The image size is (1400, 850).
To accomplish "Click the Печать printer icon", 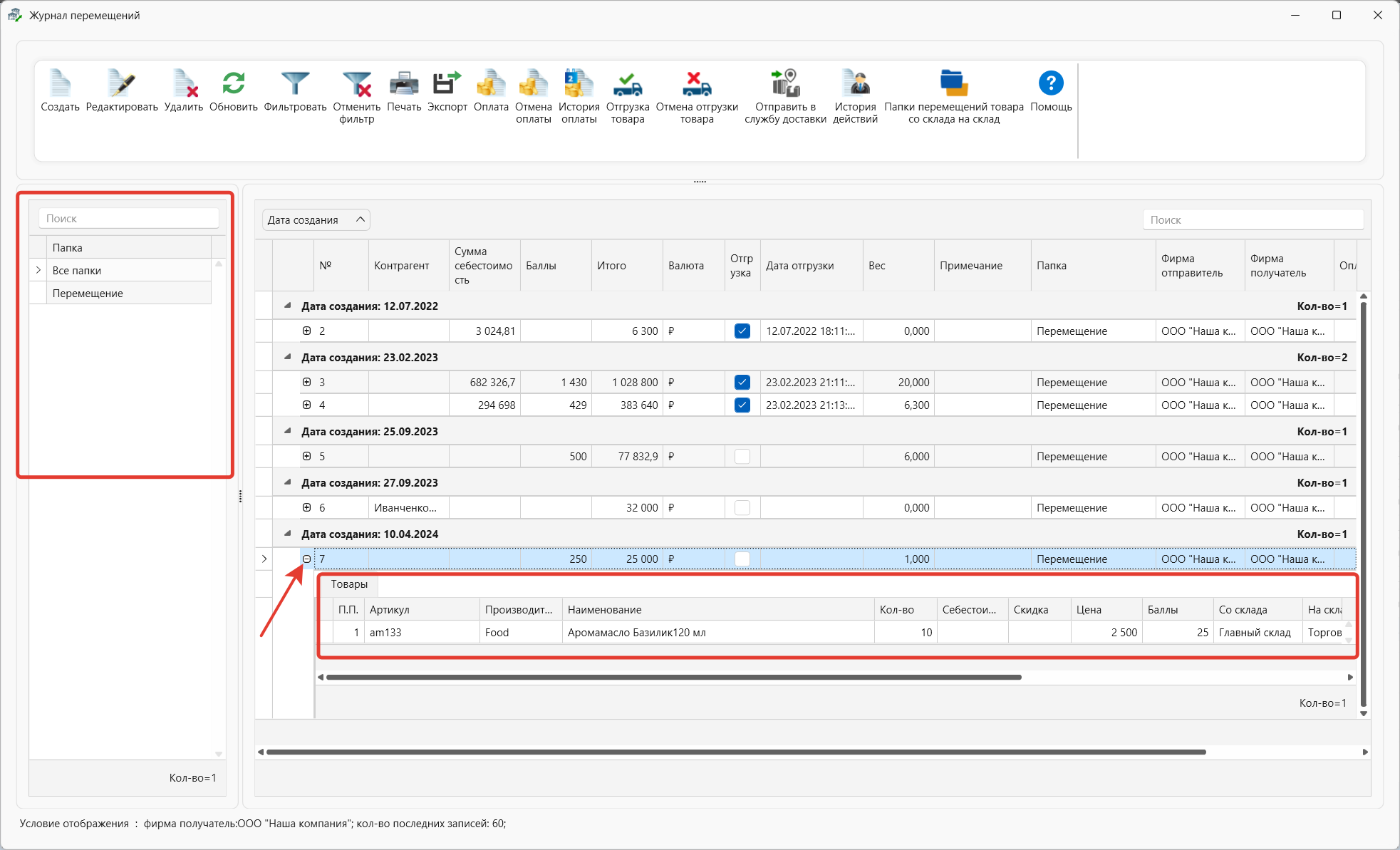I will [404, 84].
